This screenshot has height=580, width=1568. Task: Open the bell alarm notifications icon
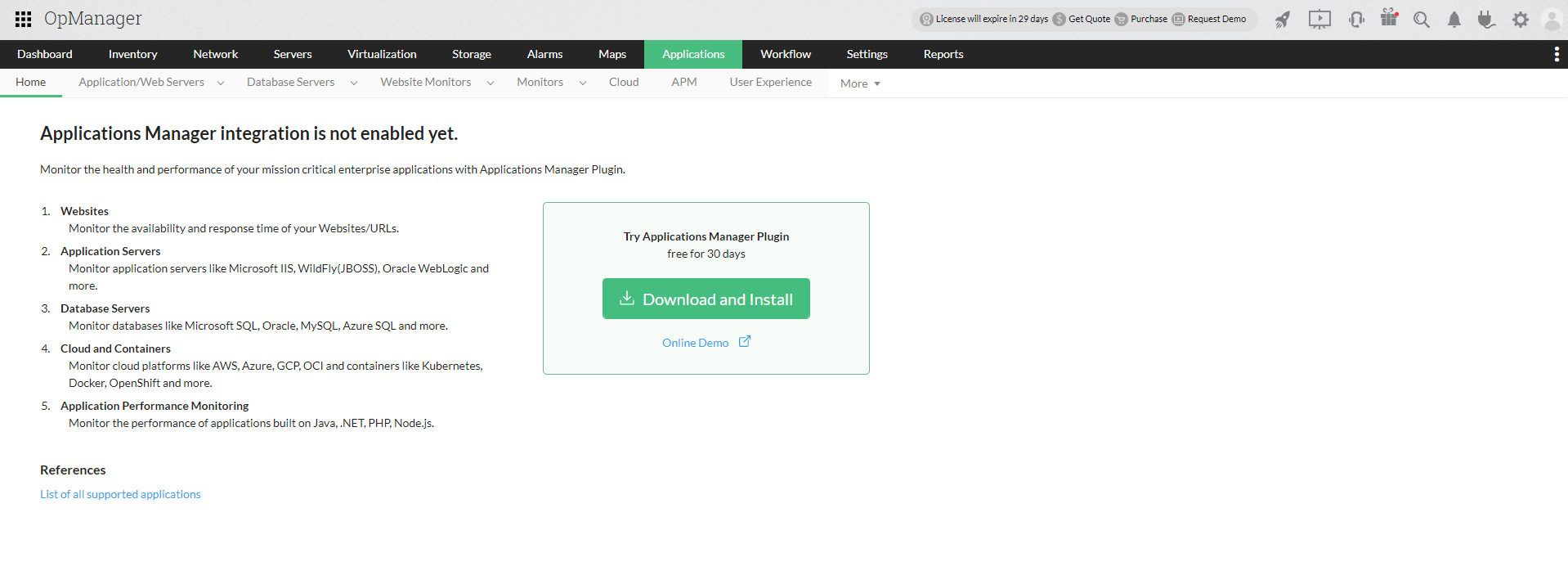pos(1454,20)
